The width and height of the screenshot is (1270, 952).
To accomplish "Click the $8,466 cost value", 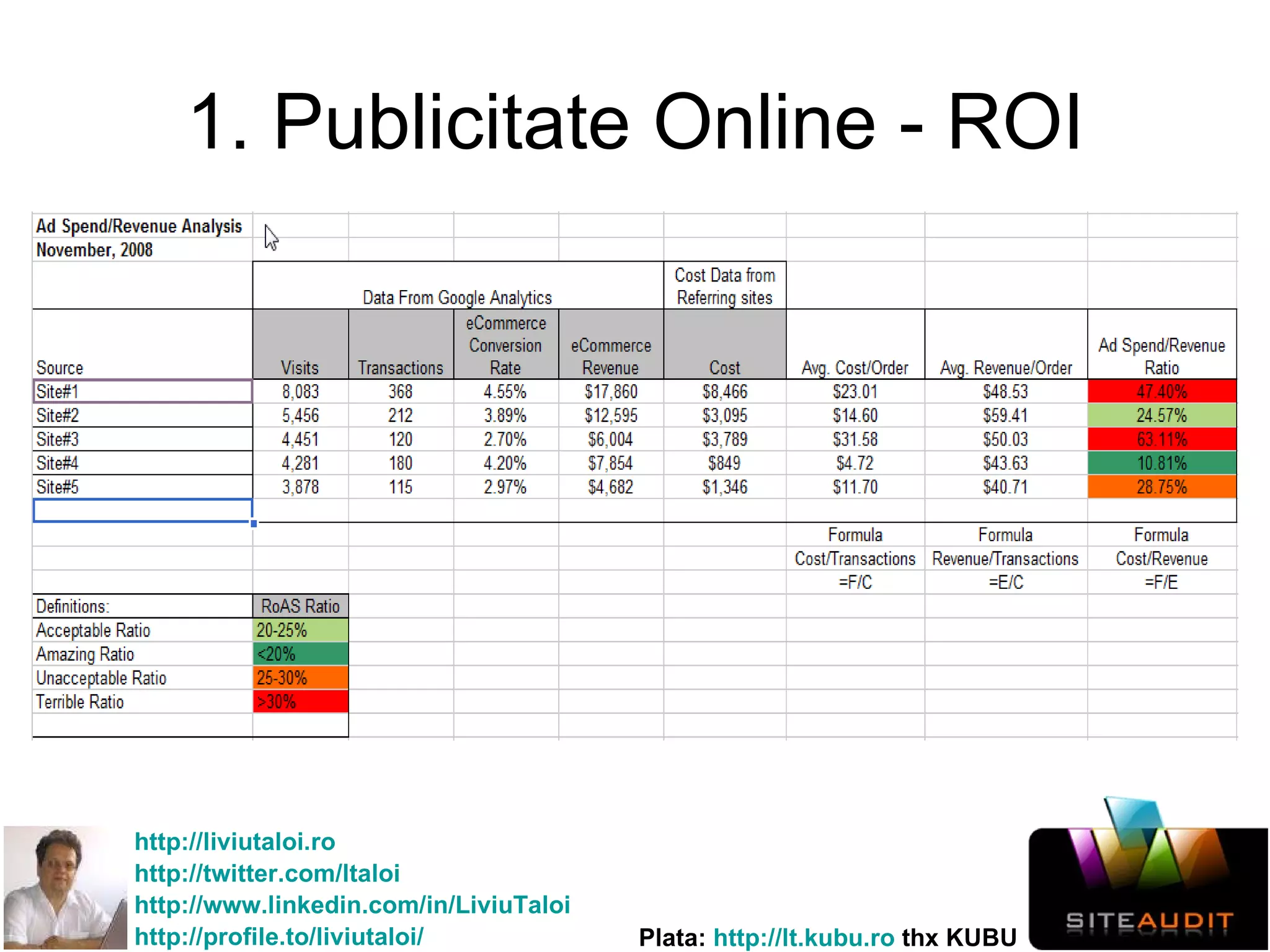I will coord(725,392).
